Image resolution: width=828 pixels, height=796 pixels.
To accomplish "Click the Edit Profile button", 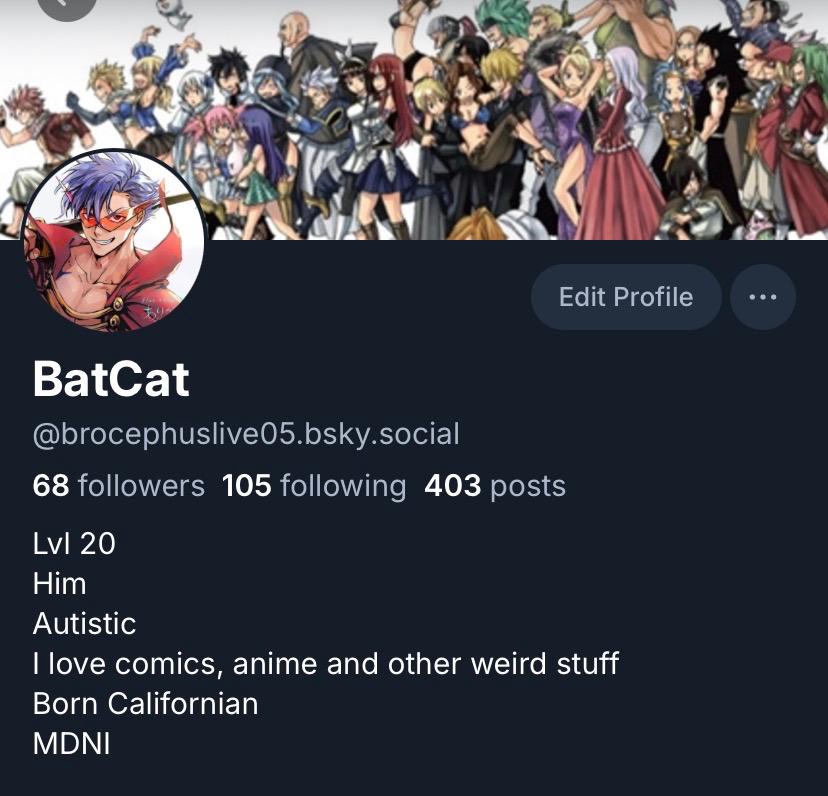I will click(x=626, y=297).
